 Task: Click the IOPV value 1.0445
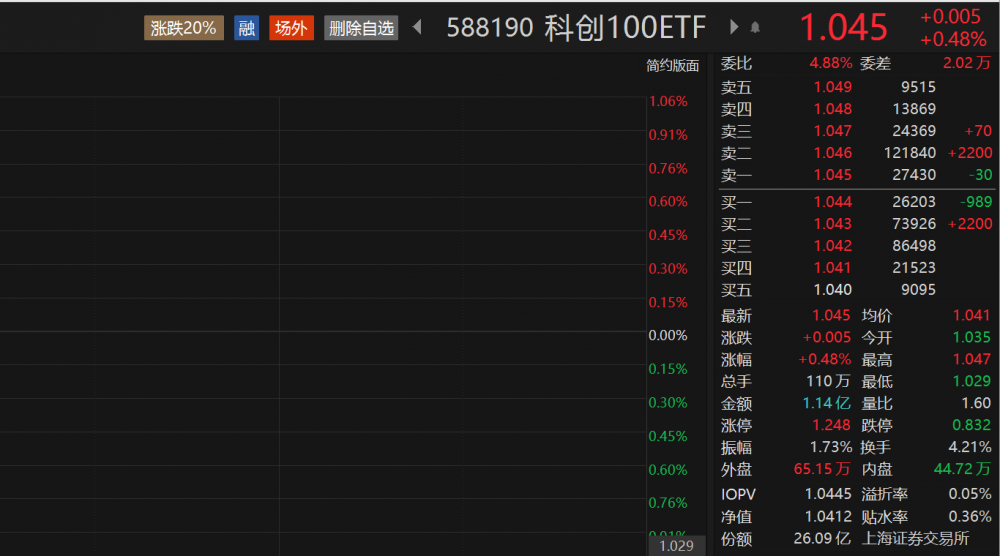coord(828,494)
